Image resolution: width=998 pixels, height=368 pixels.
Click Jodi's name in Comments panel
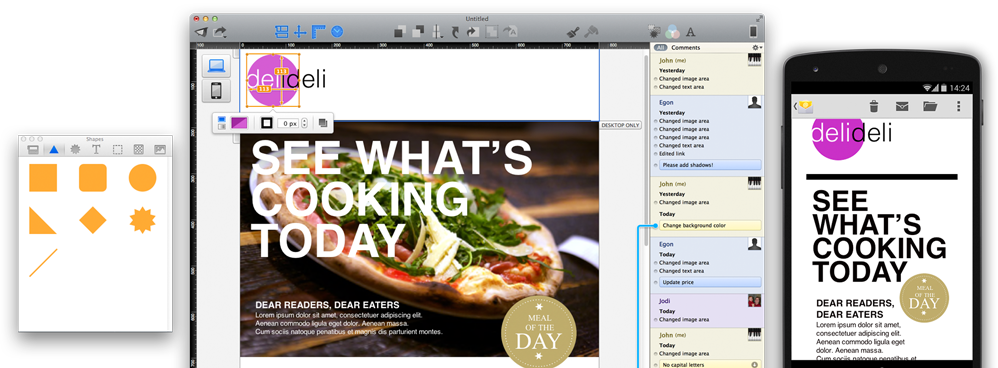(x=665, y=301)
